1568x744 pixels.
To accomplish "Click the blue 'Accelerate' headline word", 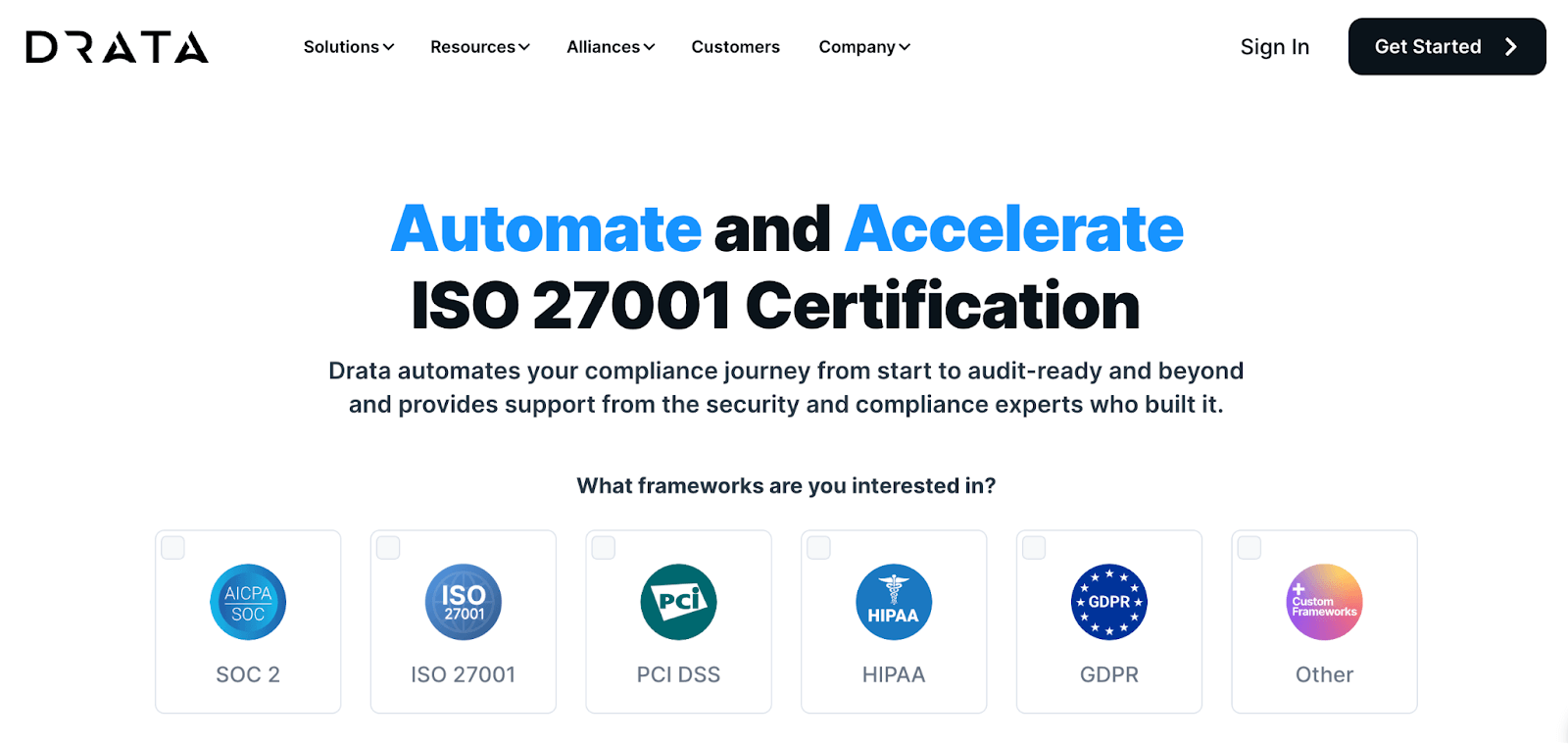I will (1014, 228).
